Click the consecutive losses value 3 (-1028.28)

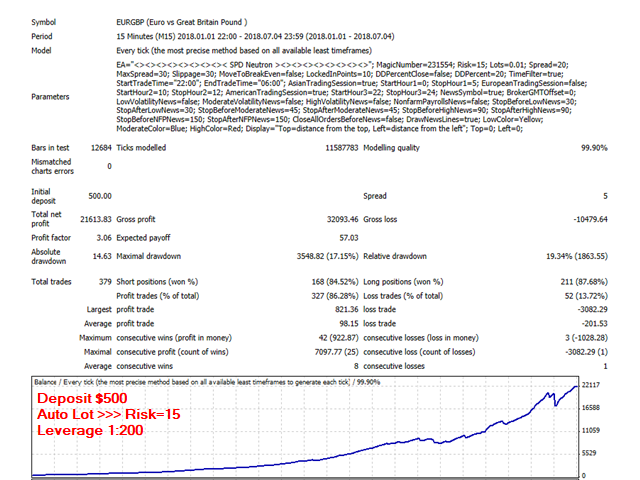coord(586,338)
